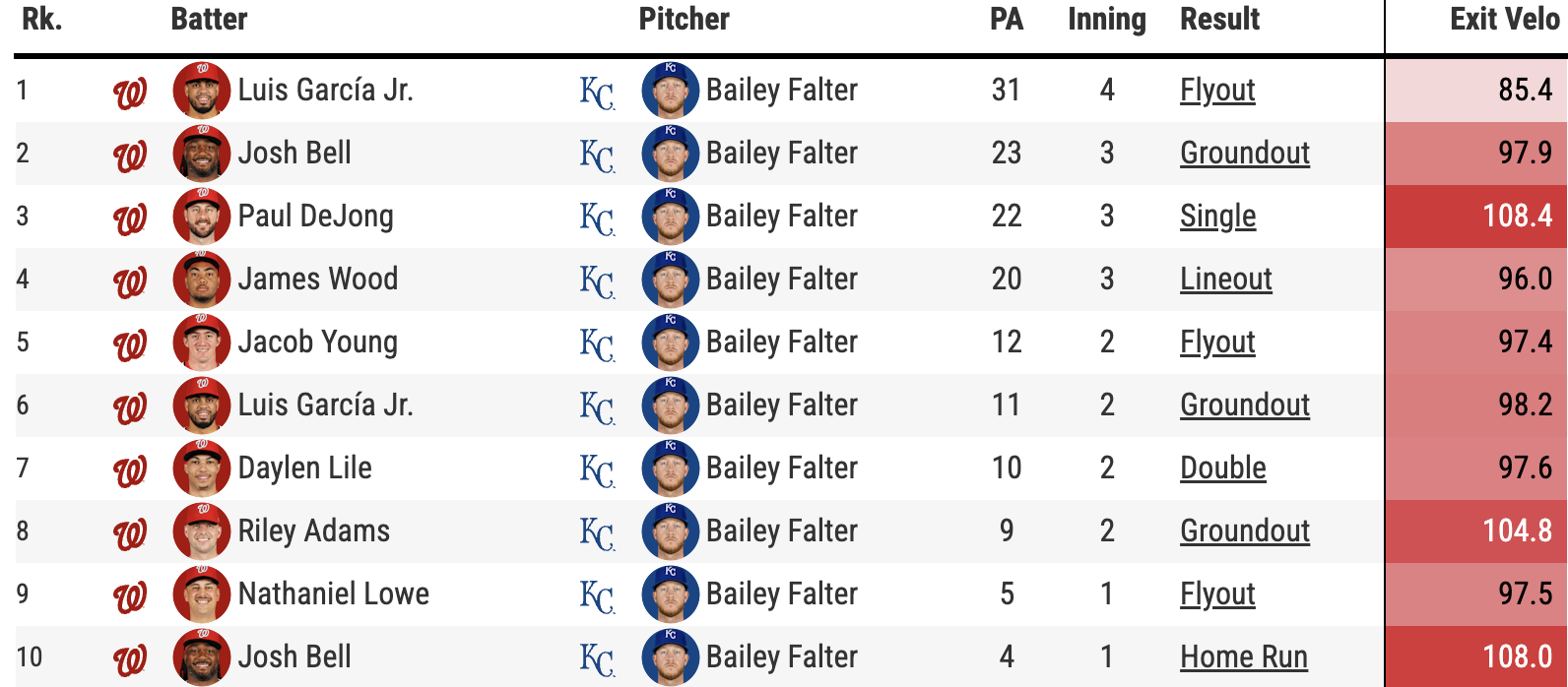
Task: Click the Royals logo in the row 10
Action: pyautogui.click(x=597, y=658)
